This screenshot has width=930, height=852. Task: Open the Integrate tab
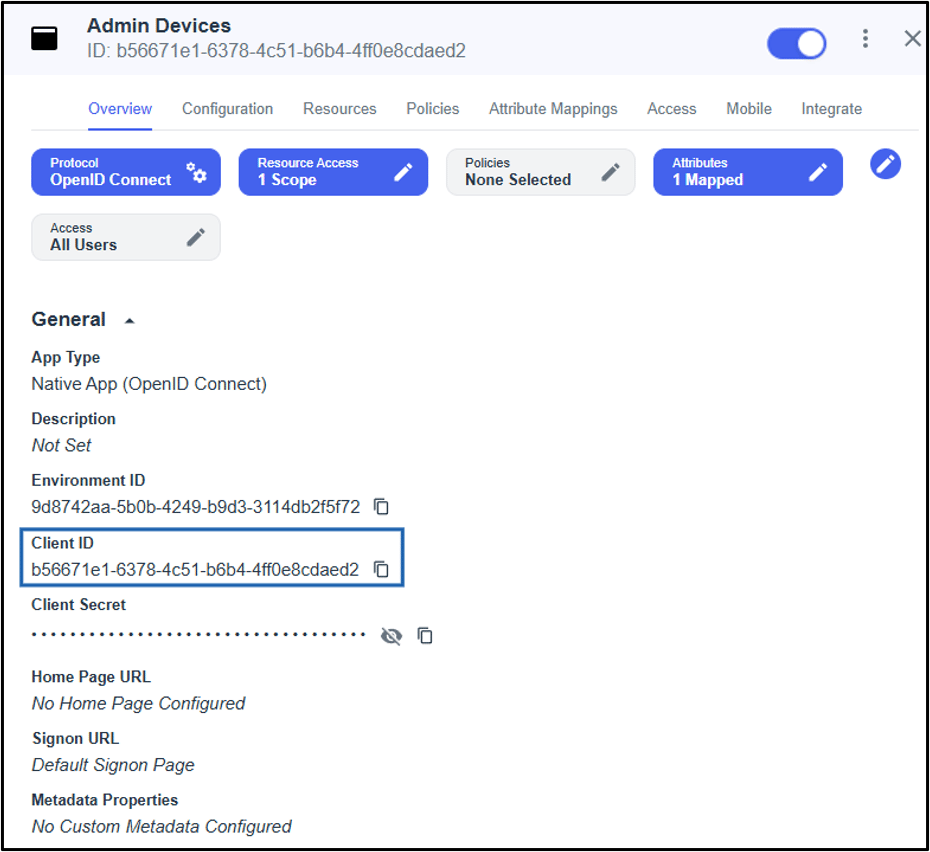pos(832,109)
